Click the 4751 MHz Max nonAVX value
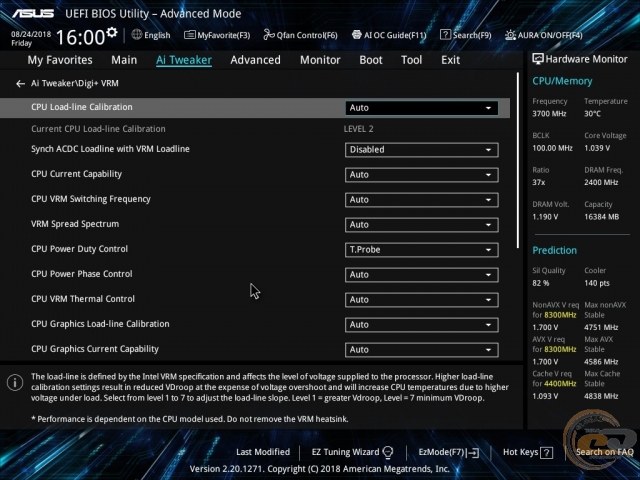This screenshot has width=640, height=480. point(601,327)
